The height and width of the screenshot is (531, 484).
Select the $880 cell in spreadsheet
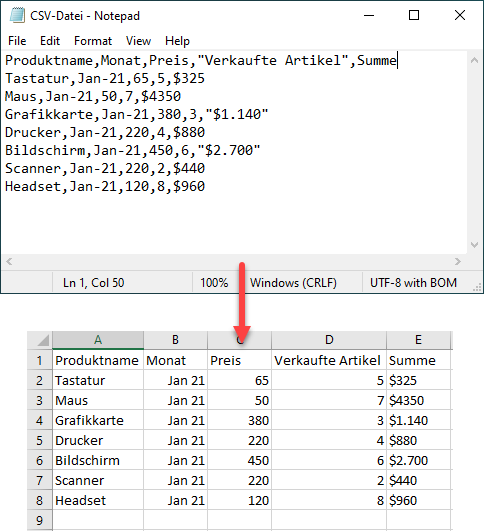[418, 440]
